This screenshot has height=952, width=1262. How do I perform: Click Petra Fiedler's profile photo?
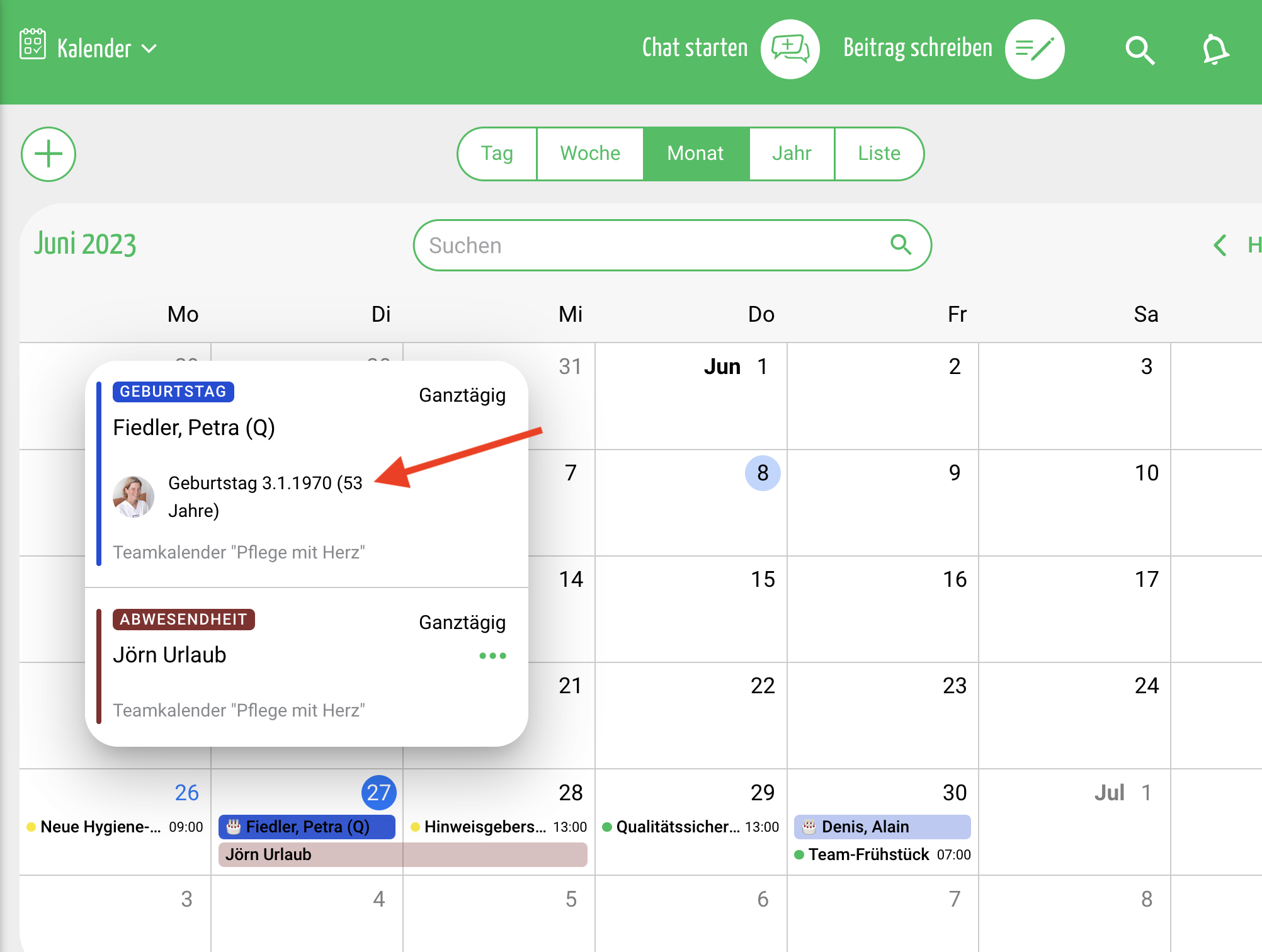coord(134,497)
